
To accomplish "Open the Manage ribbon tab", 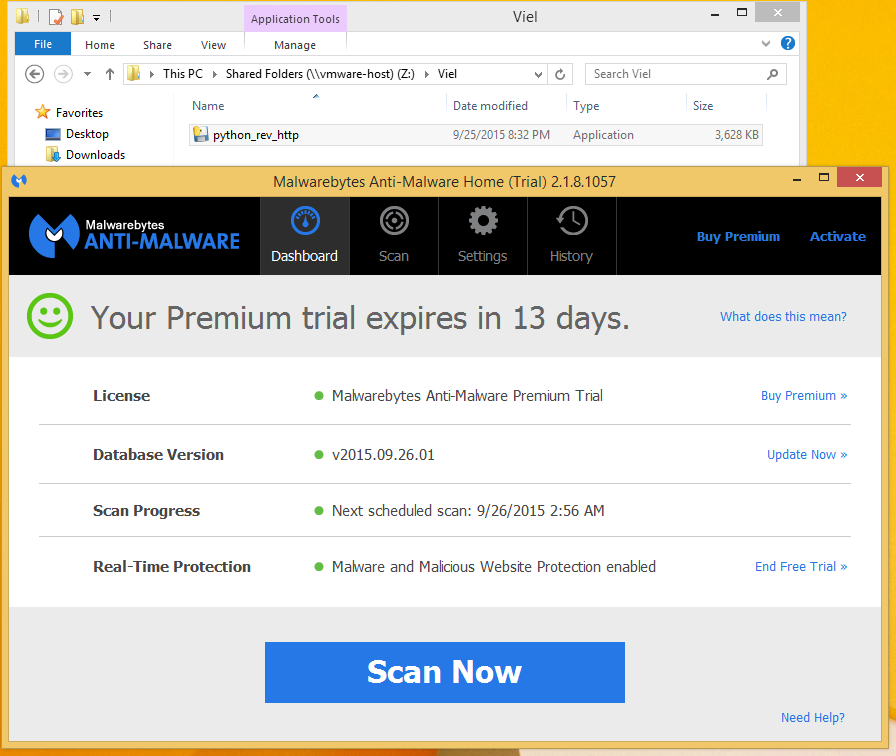I will click(x=295, y=45).
